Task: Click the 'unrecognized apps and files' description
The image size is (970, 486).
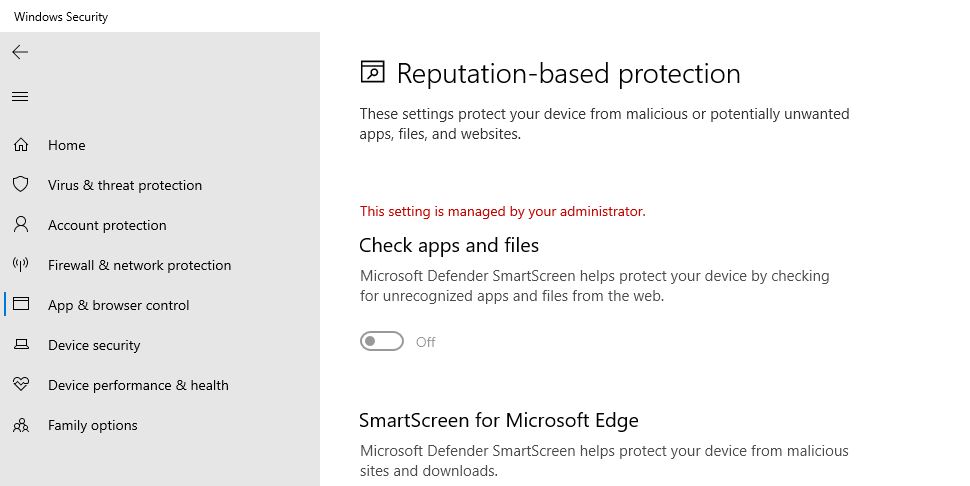Action: point(594,286)
